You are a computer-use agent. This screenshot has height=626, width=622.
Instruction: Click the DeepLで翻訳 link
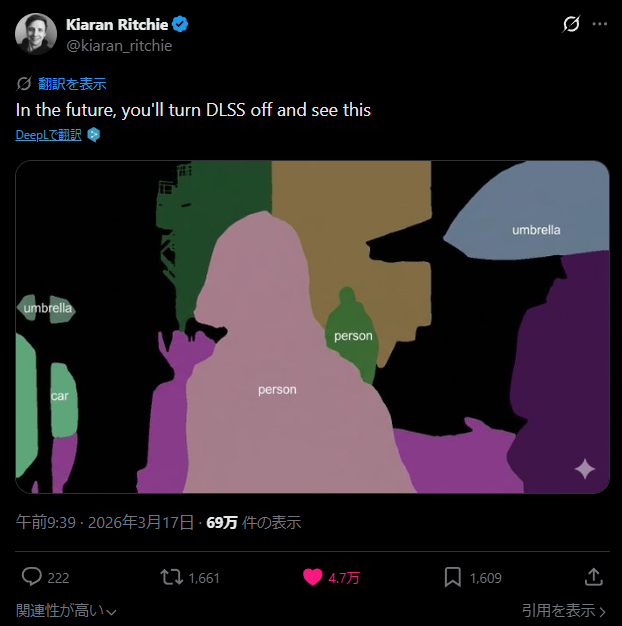pyautogui.click(x=48, y=134)
